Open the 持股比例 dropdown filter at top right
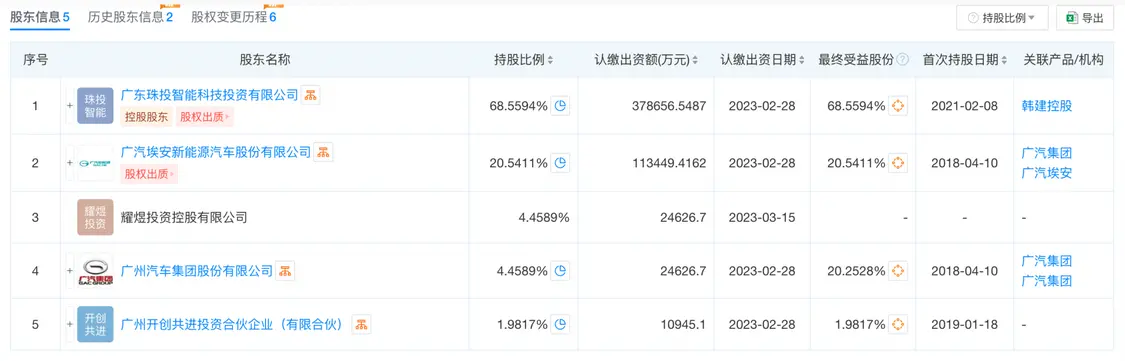This screenshot has width=1125, height=361. (1002, 19)
